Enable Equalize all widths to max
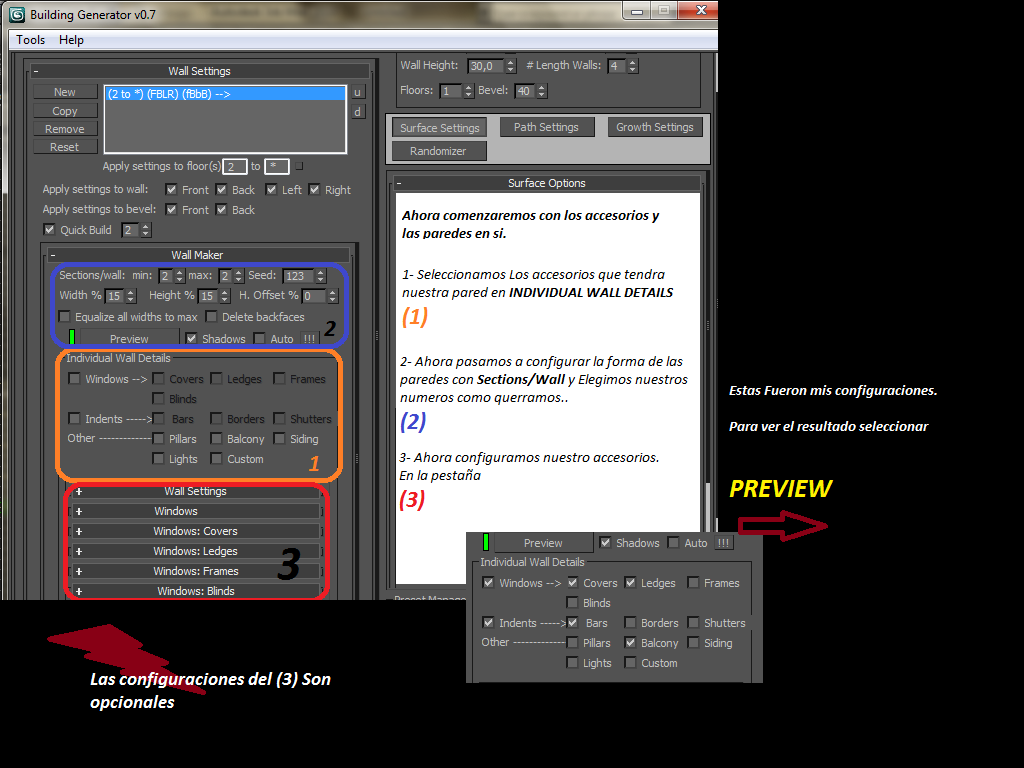Image resolution: width=1024 pixels, height=768 pixels. (65, 317)
